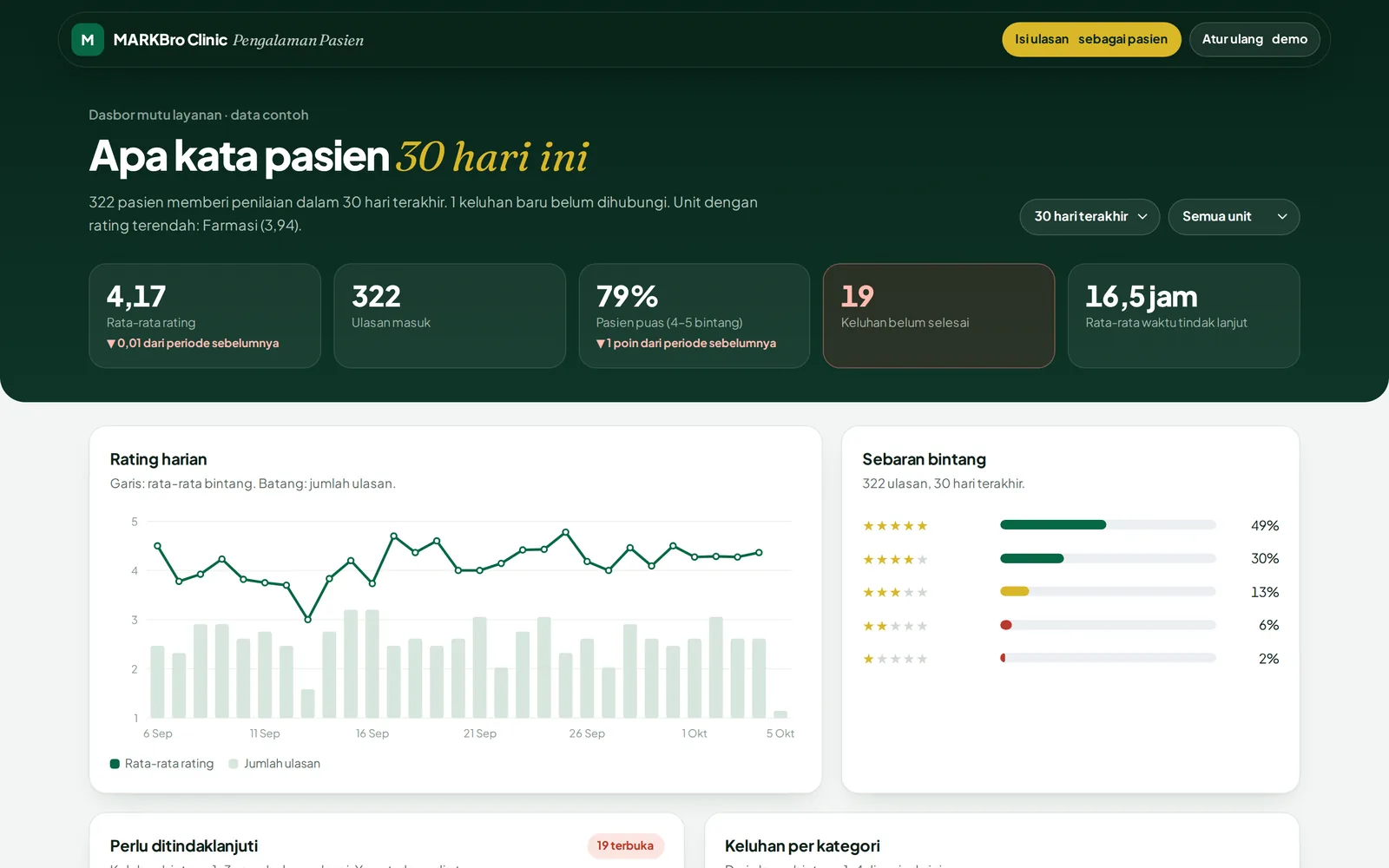The image size is (1389, 868).
Task: Click the five-star rating row icon
Action: (x=895, y=526)
